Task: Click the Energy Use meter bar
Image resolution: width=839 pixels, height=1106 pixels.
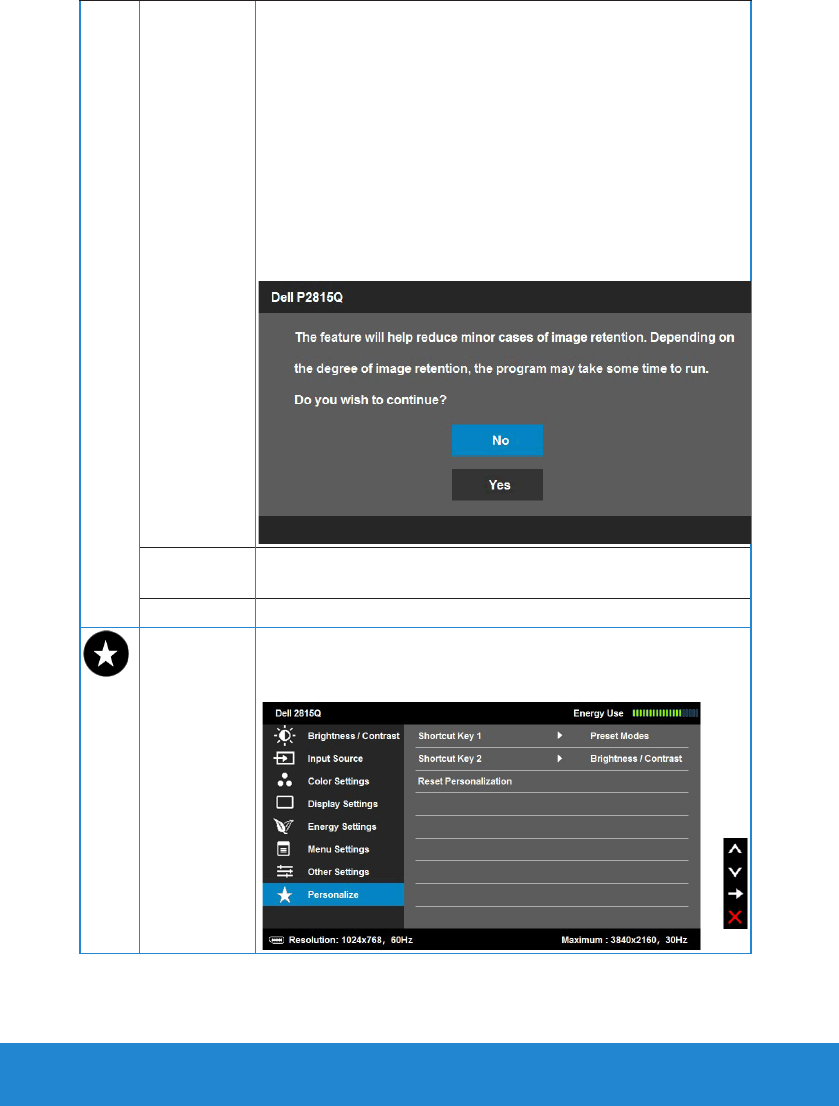Action: pos(665,713)
